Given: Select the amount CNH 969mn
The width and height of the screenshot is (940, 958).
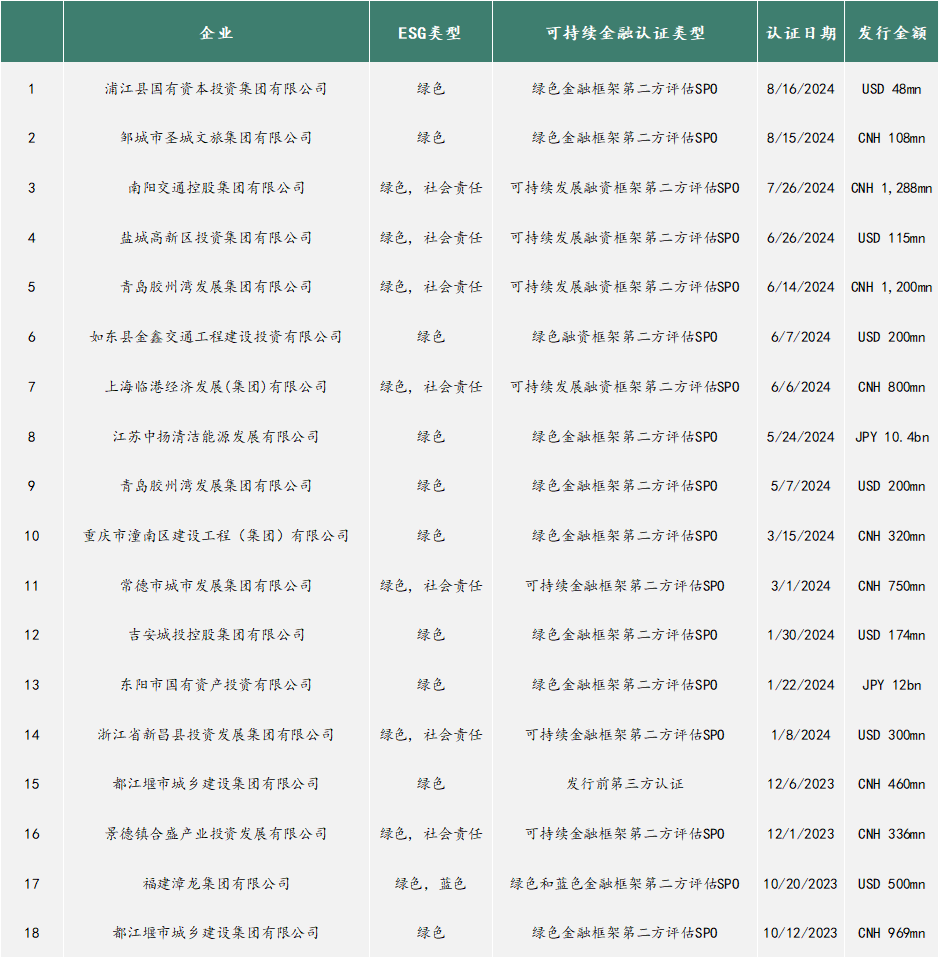Looking at the screenshot, I should point(892,933).
